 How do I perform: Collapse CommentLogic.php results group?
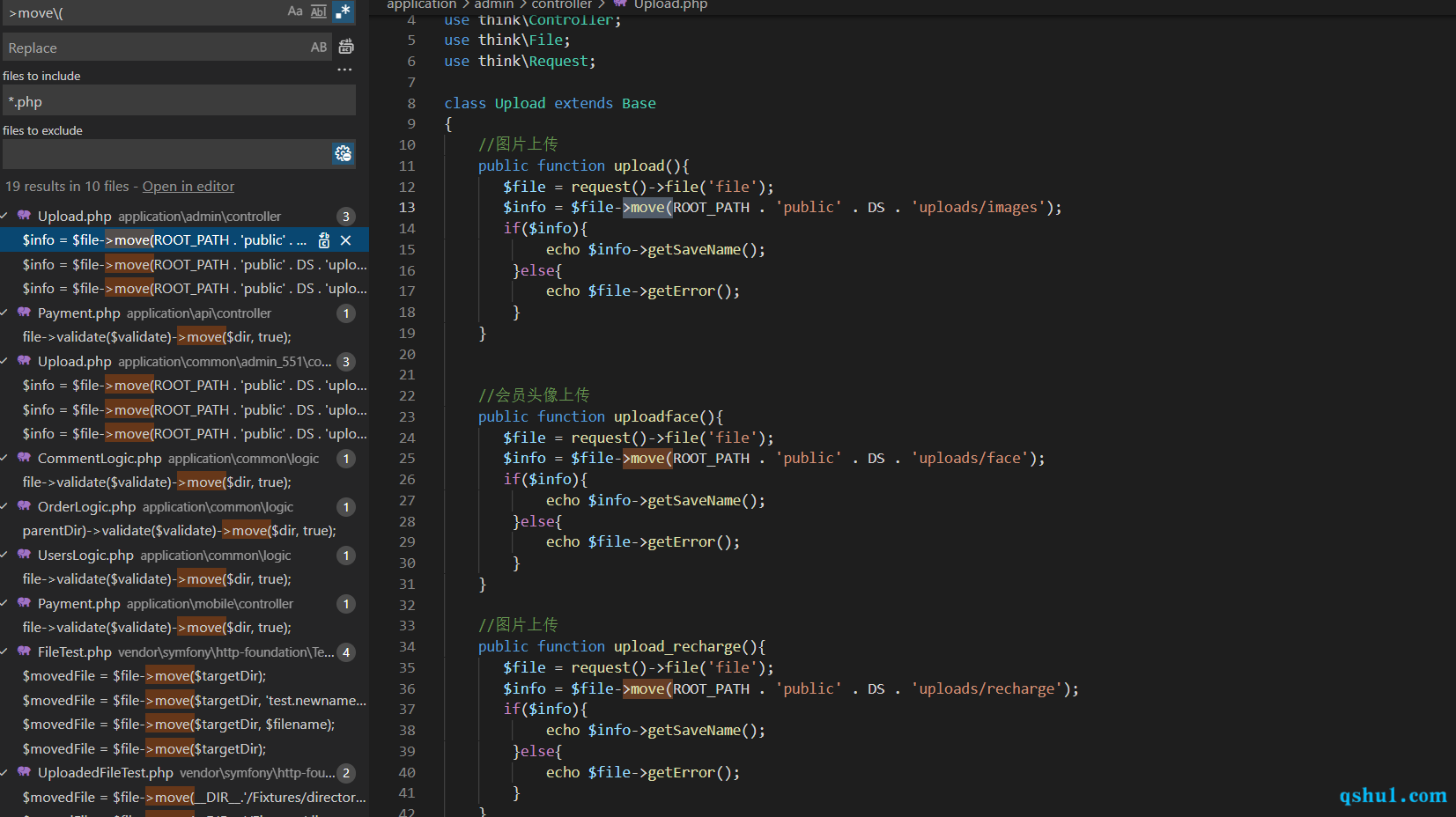click(5, 458)
